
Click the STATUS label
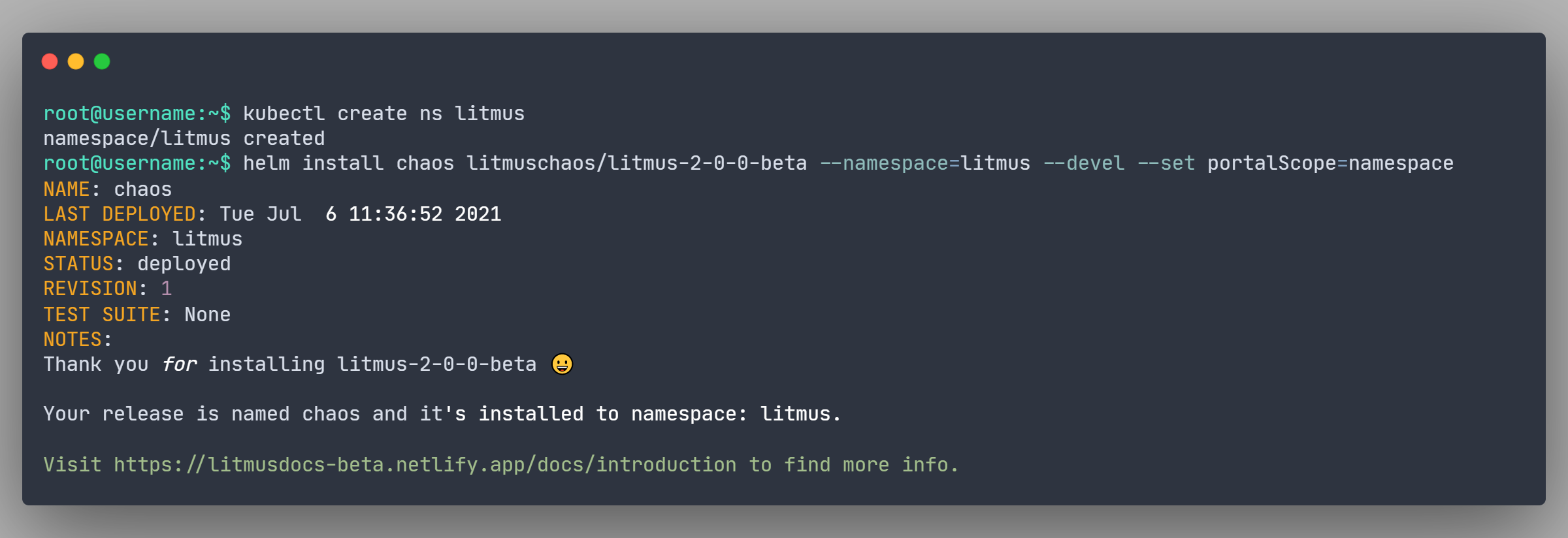pyautogui.click(x=78, y=264)
